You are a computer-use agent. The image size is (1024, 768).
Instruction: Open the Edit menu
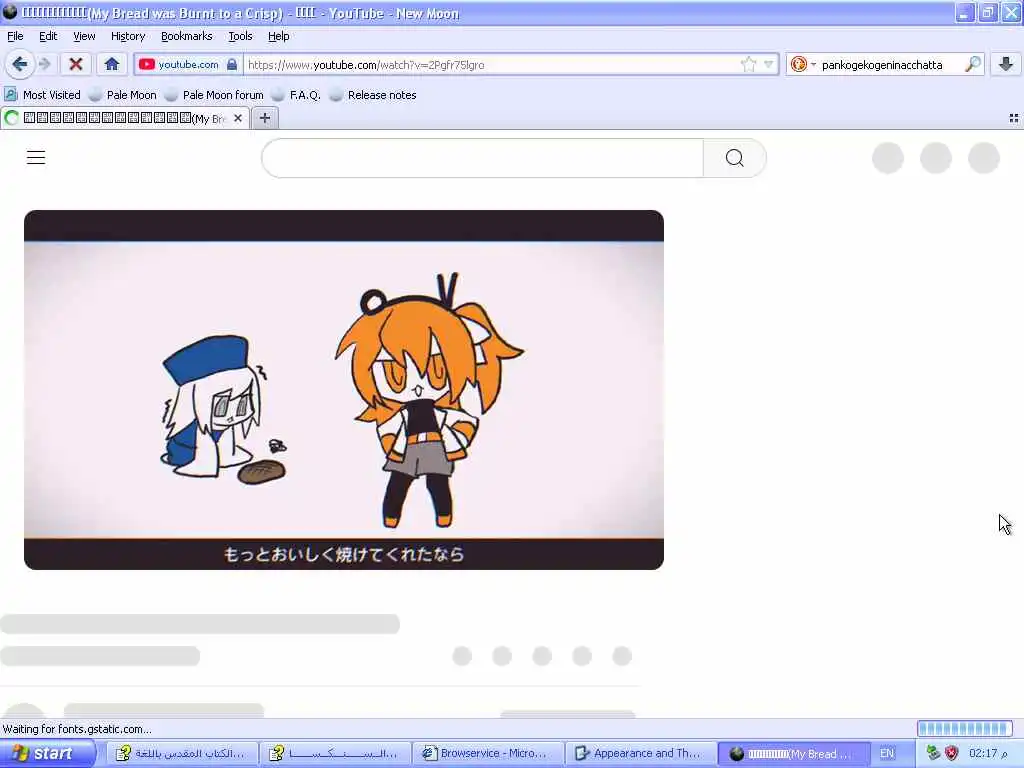coord(48,36)
